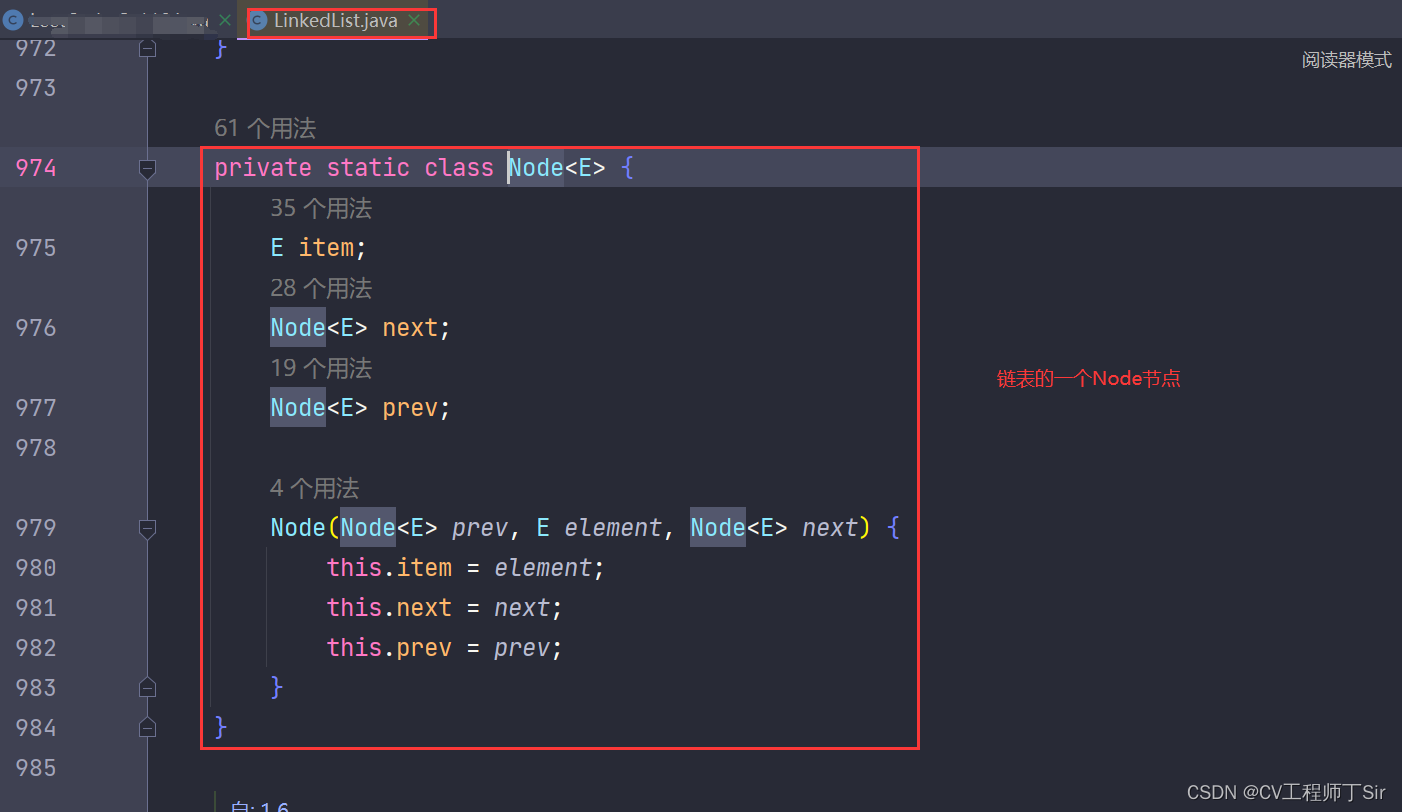Click the highlighted Node type on line 977
This screenshot has height=812, width=1402.
(298, 408)
